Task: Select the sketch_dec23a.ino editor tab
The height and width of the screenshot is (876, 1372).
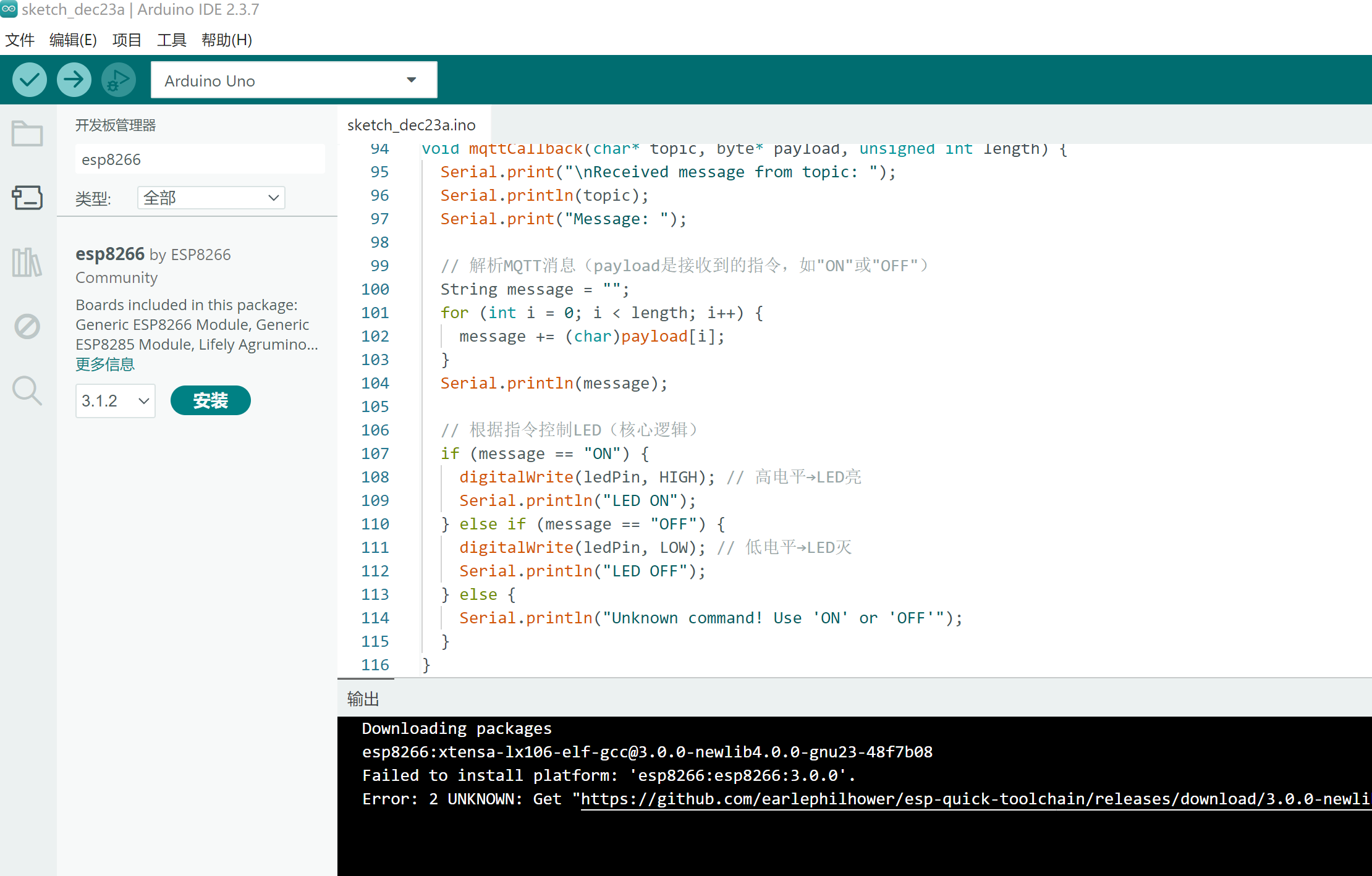Action: [412, 125]
